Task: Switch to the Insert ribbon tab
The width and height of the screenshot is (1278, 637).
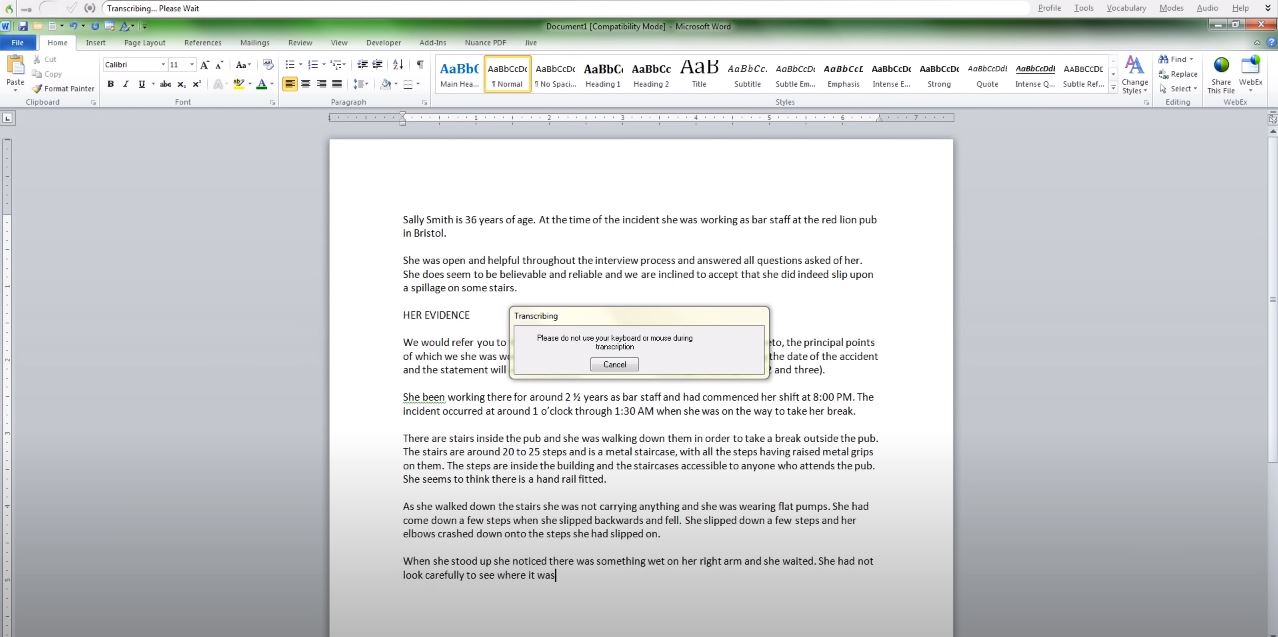Action: coord(95,43)
